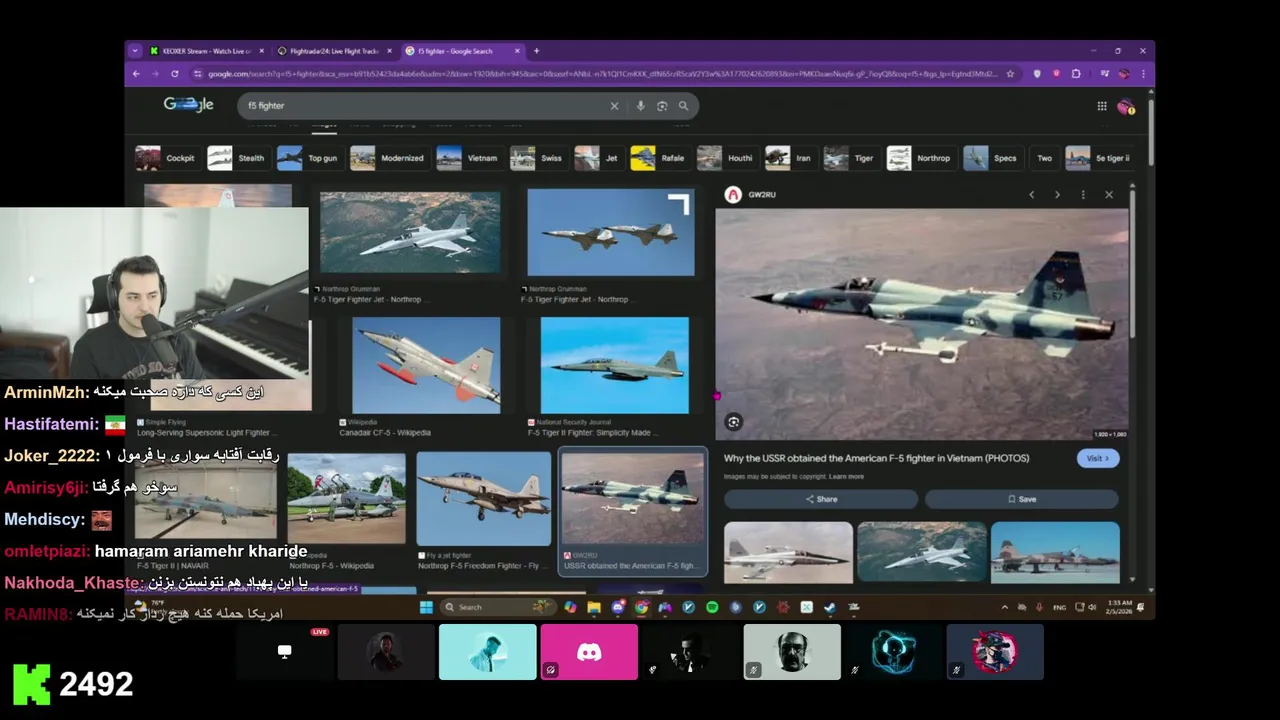
Task: Show previous image in the preview panel
Action: click(x=1032, y=195)
